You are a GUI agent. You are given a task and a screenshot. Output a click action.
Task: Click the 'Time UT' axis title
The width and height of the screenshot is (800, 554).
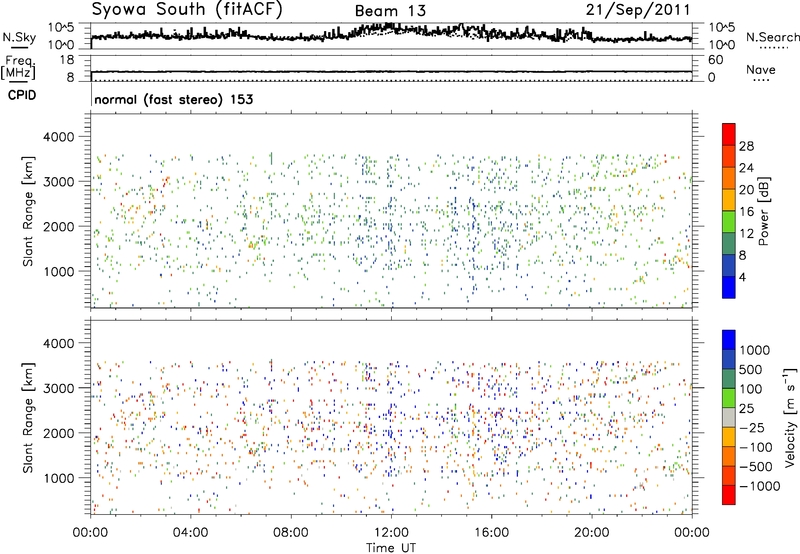click(x=391, y=547)
